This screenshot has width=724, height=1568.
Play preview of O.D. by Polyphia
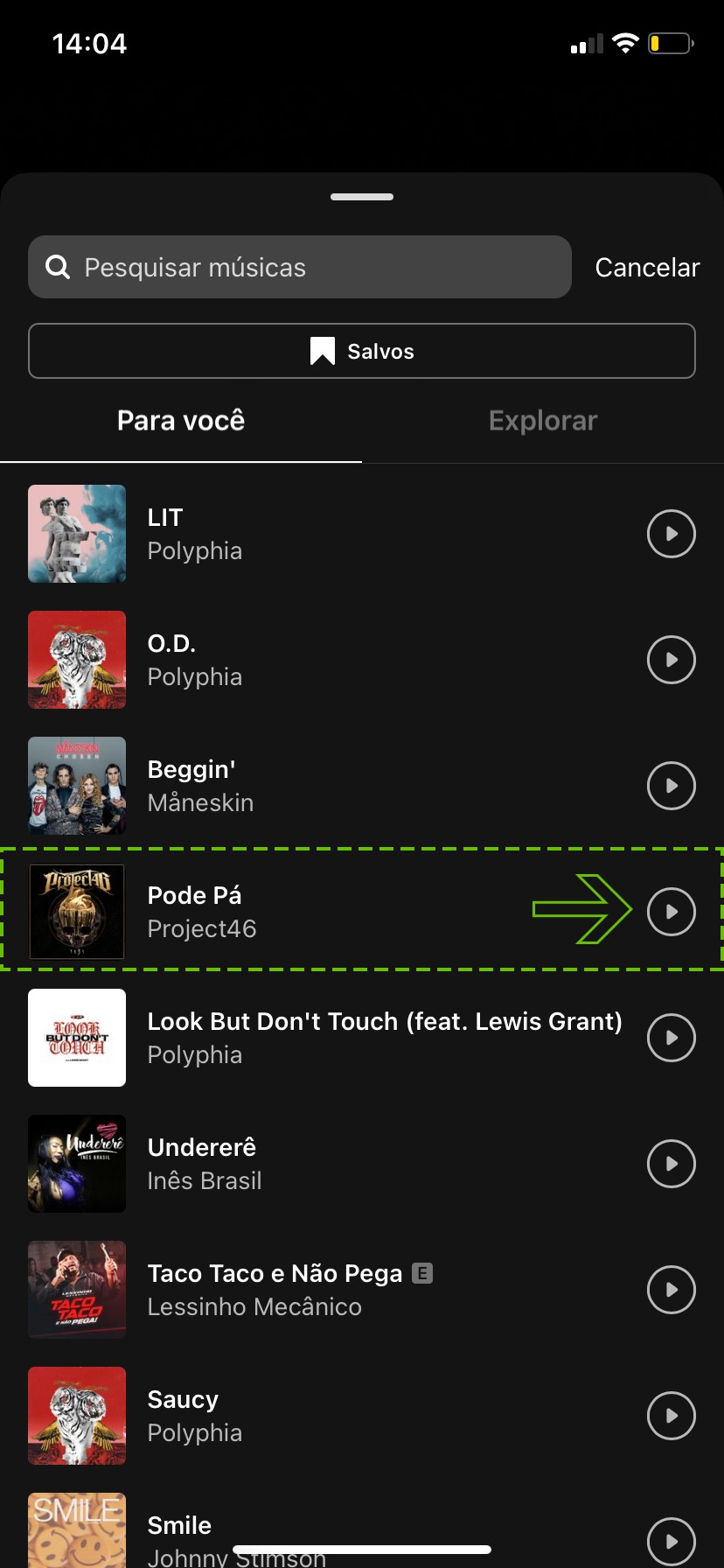(x=671, y=660)
